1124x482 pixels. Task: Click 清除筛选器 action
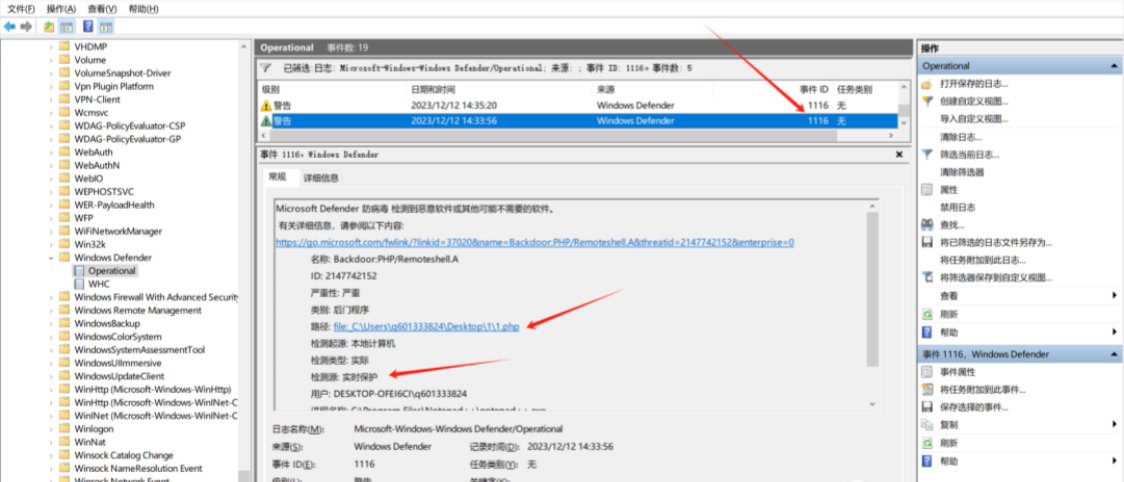click(x=961, y=172)
